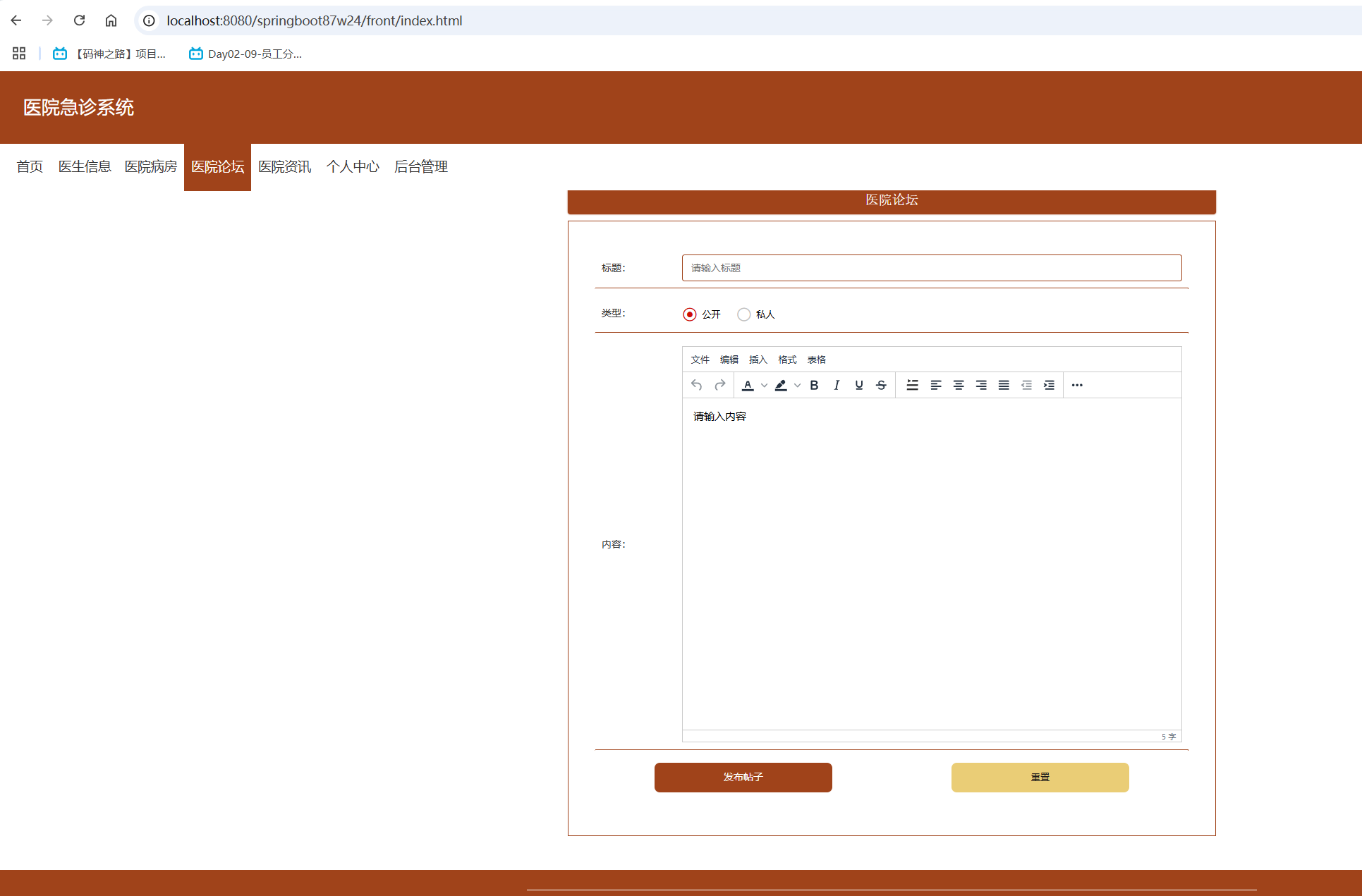The image size is (1362, 896).
Task: Select the 公开 radio button
Action: pyautogui.click(x=690, y=314)
